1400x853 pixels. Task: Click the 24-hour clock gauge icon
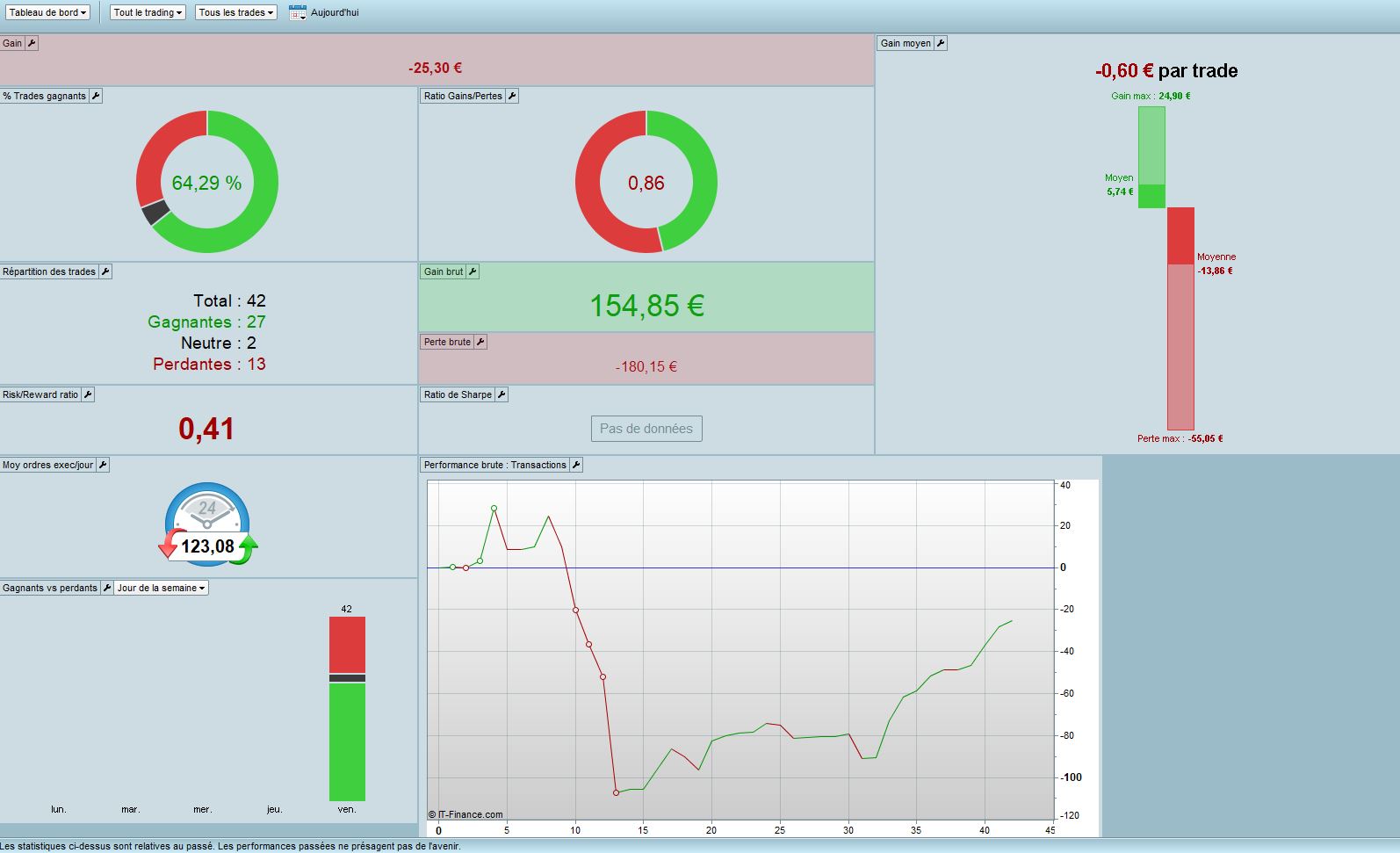click(207, 524)
